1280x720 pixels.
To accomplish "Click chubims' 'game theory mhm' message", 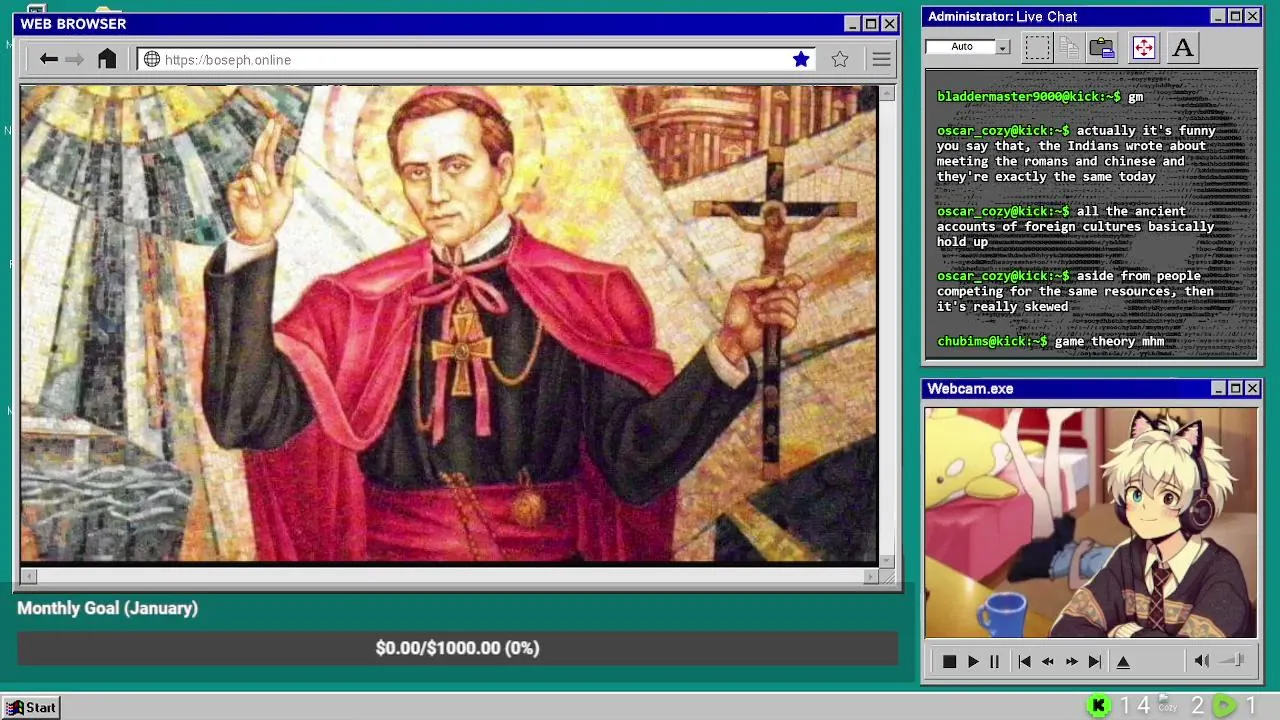I will pos(1050,341).
